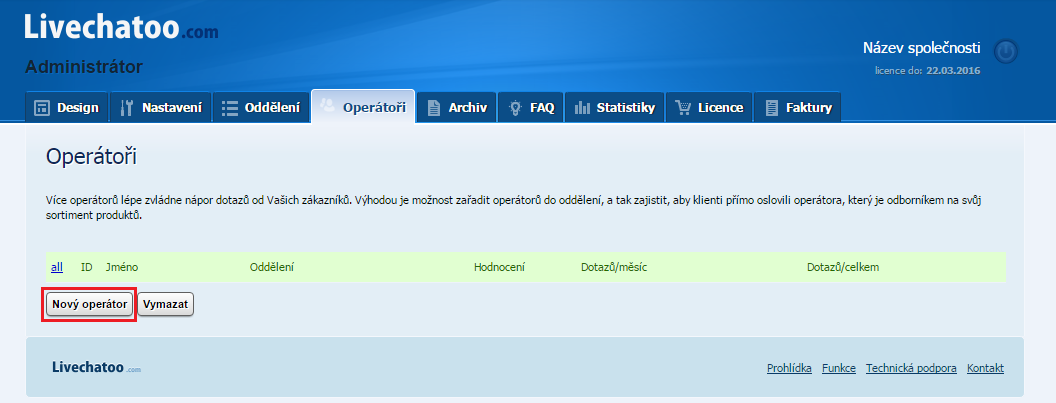This screenshot has width=1056, height=403.
Task: Select all operators via 'all' link
Action: click(57, 267)
